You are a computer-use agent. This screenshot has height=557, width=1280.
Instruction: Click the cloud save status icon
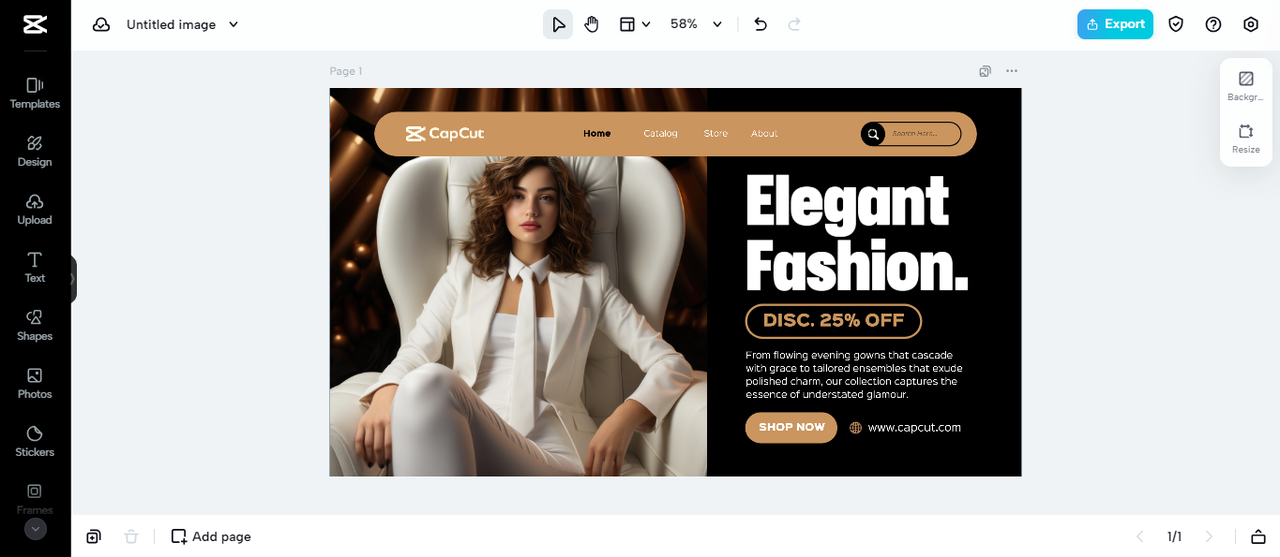[x=101, y=24]
